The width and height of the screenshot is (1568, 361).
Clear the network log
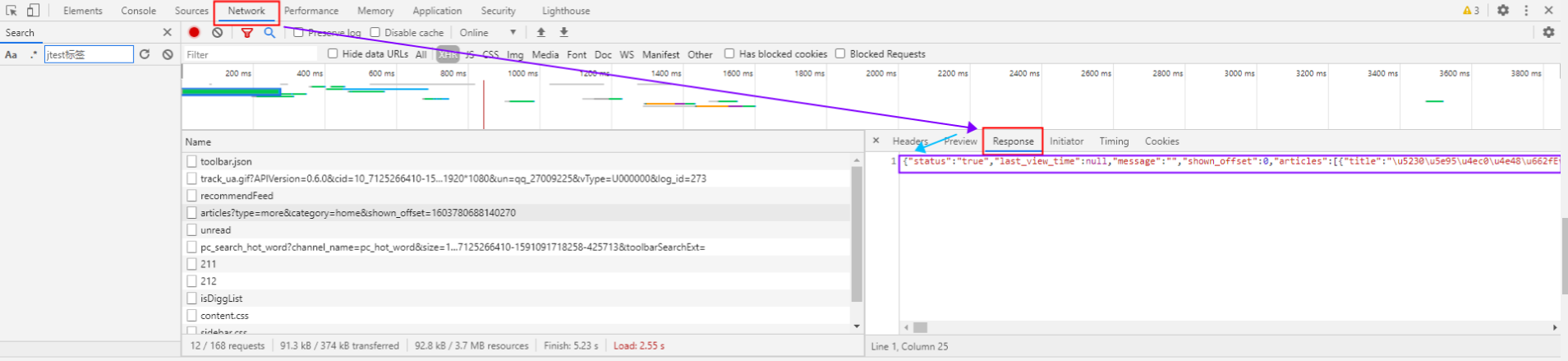pos(217,32)
